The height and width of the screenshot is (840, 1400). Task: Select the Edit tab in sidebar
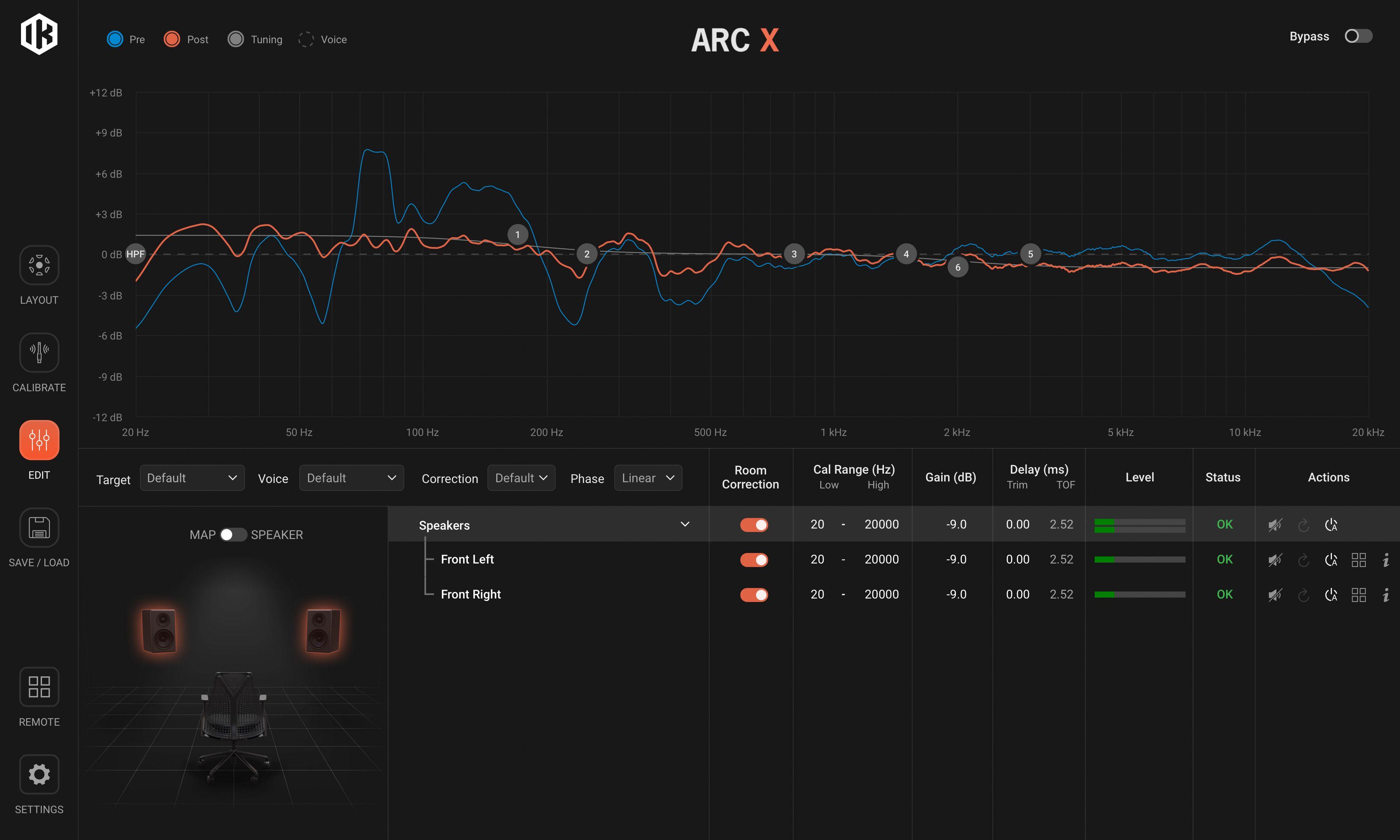point(39,440)
